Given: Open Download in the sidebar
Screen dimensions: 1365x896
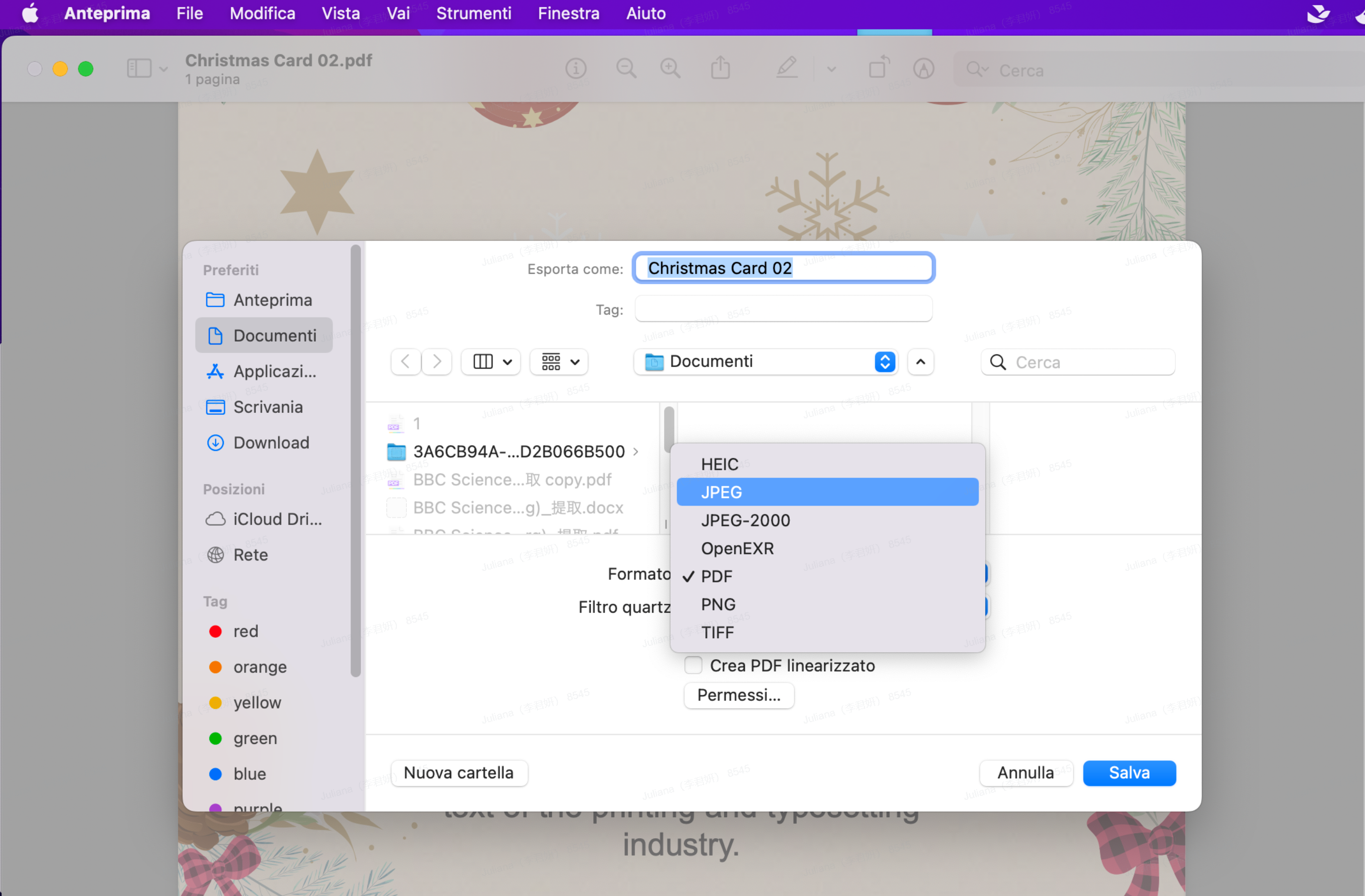Looking at the screenshot, I should (264, 442).
